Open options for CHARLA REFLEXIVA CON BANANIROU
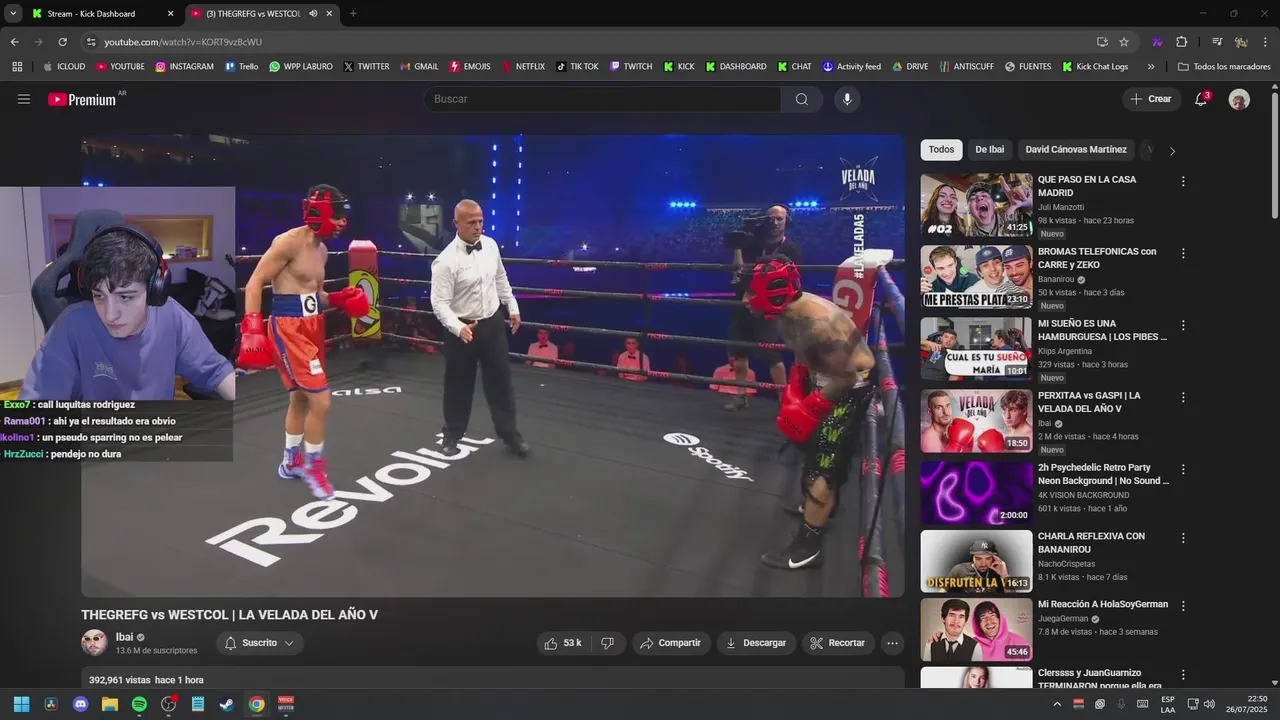The image size is (1280, 720). click(x=1183, y=538)
